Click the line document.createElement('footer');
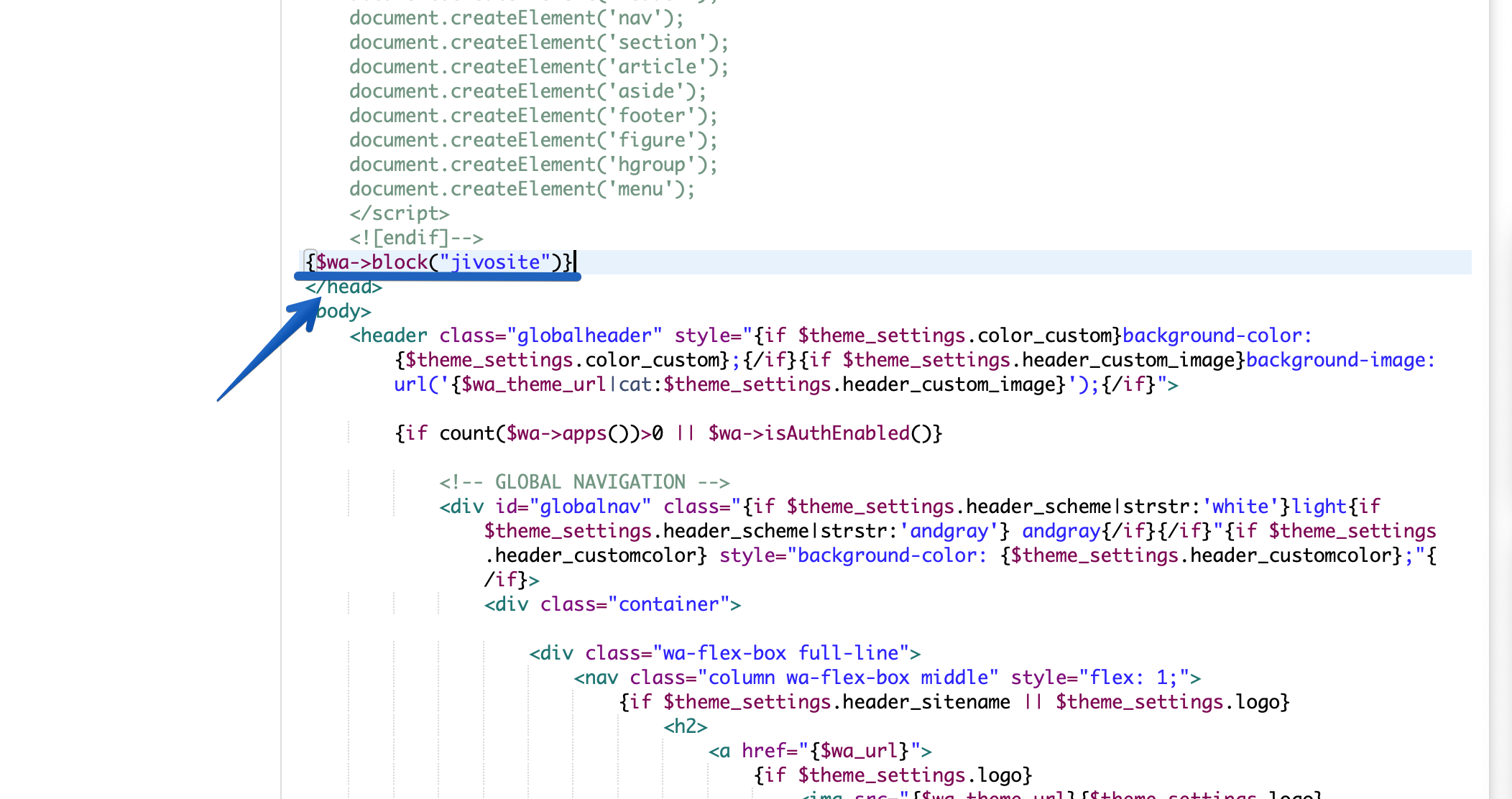Image resolution: width=1512 pixels, height=799 pixels. [x=533, y=116]
